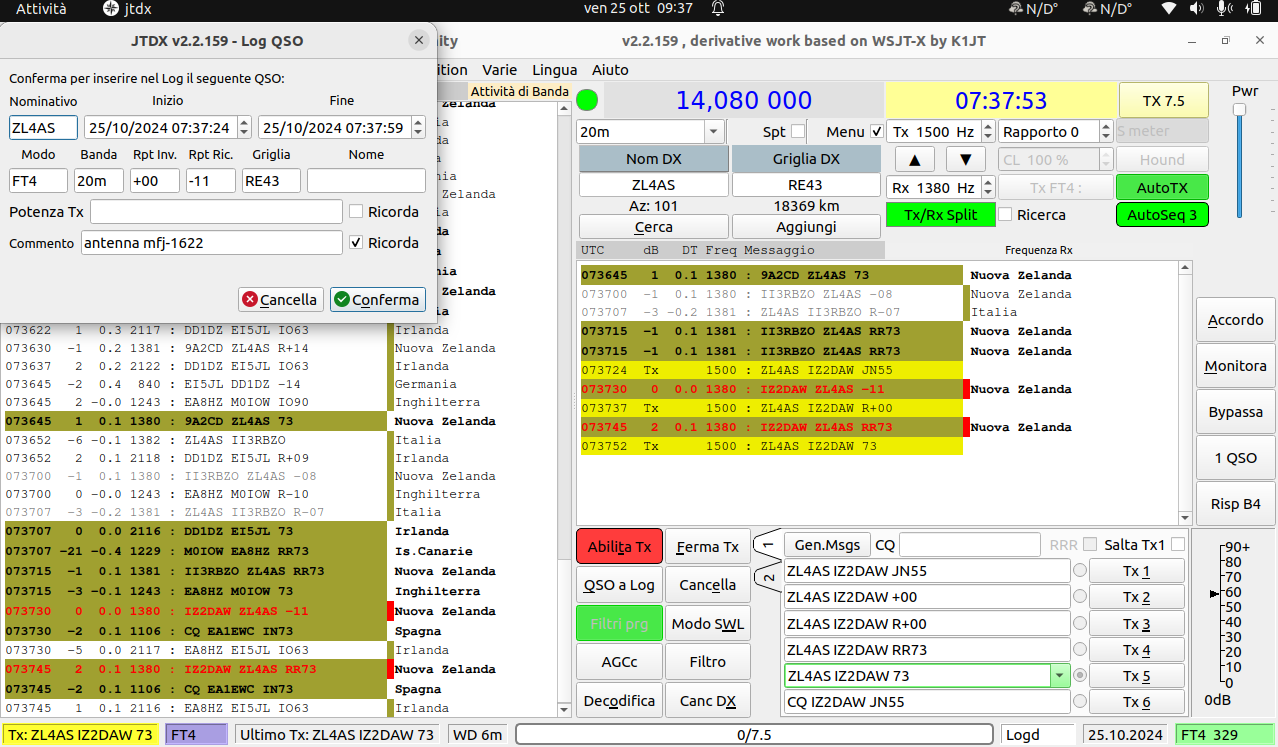The height and width of the screenshot is (747, 1278).
Task: Confirm the QSO log with Conferma
Action: pos(378,299)
